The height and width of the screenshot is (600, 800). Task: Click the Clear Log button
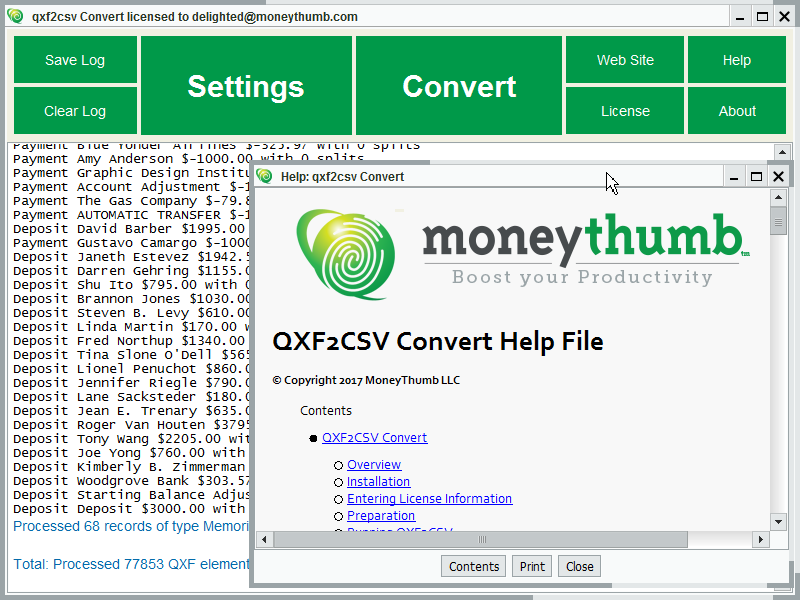(x=75, y=111)
